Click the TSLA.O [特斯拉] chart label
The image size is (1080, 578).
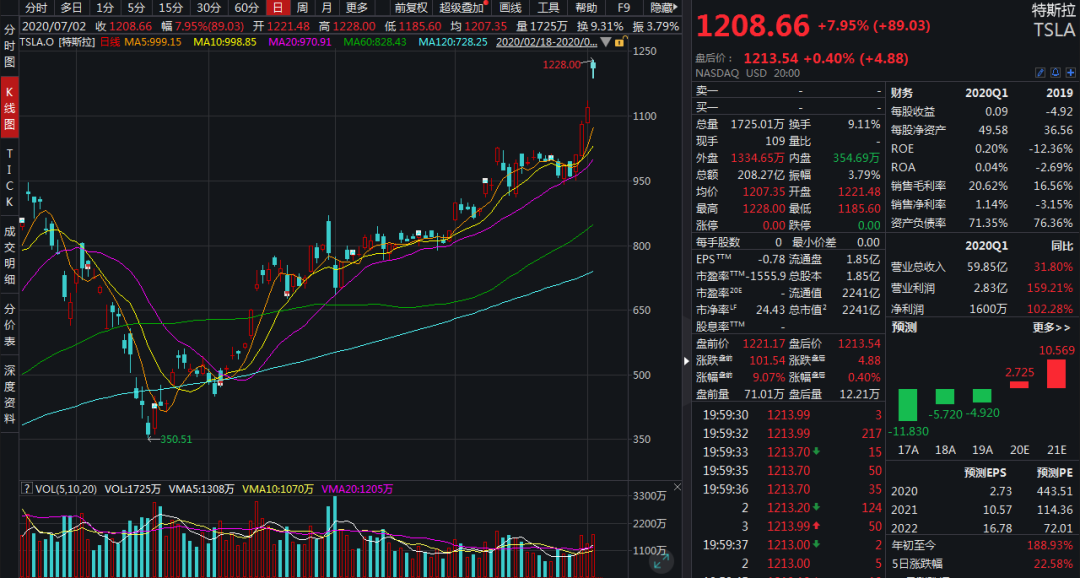click(59, 42)
